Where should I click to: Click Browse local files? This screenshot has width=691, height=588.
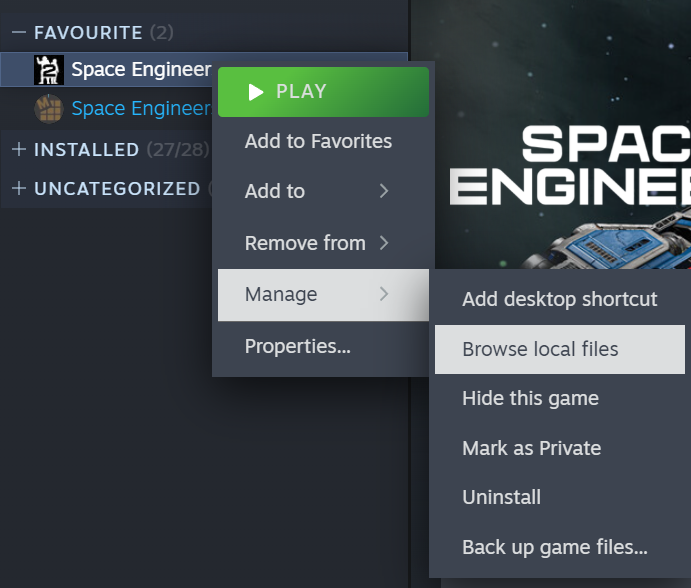[540, 349]
